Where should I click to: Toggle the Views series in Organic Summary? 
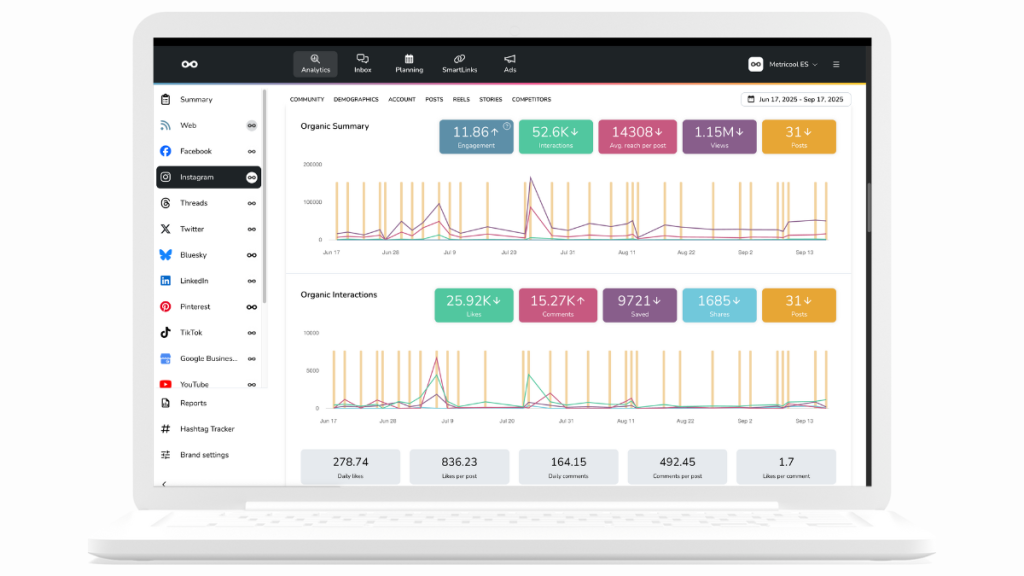(x=719, y=137)
